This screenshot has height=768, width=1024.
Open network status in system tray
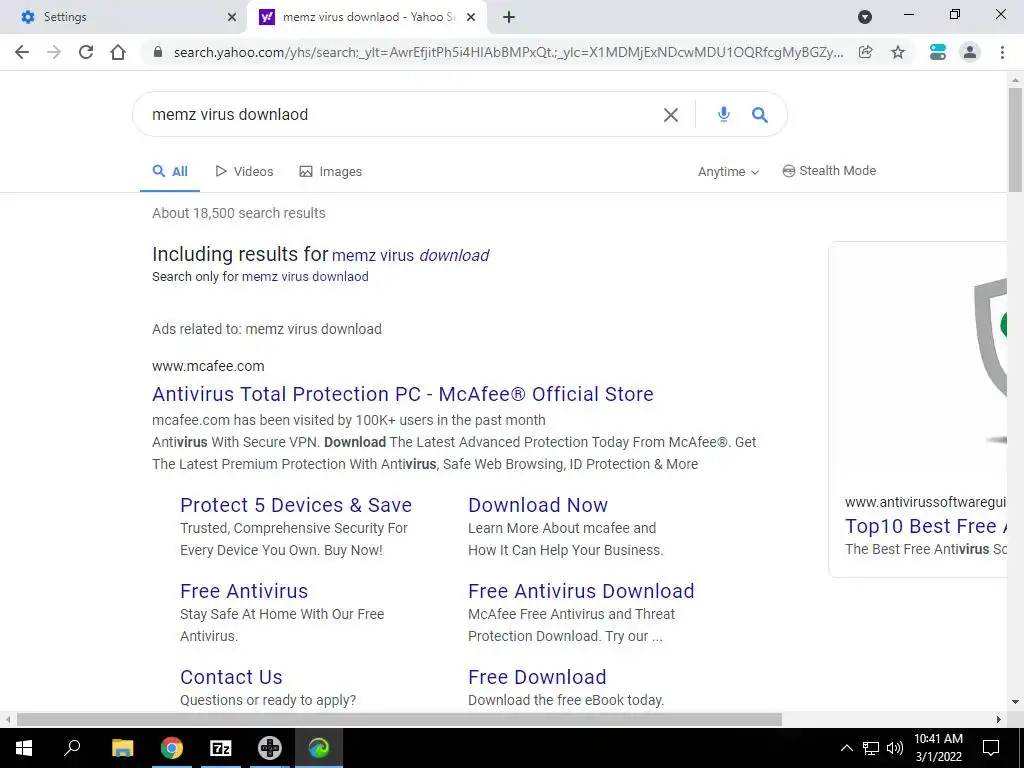(871, 748)
